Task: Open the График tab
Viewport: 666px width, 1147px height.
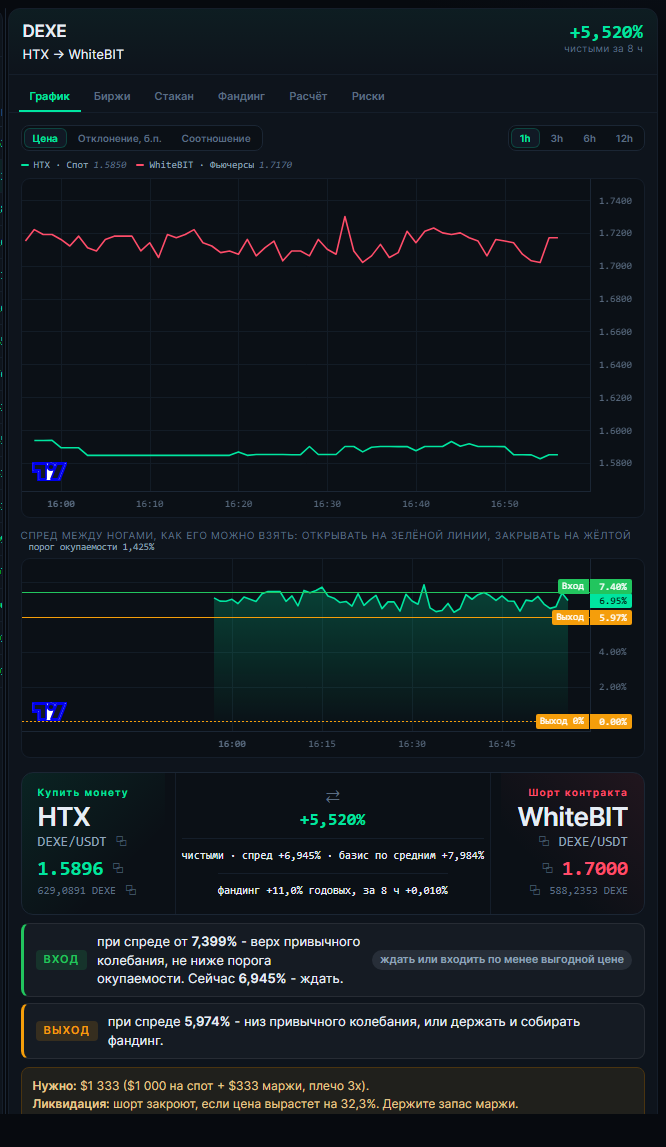Action: tap(50, 97)
